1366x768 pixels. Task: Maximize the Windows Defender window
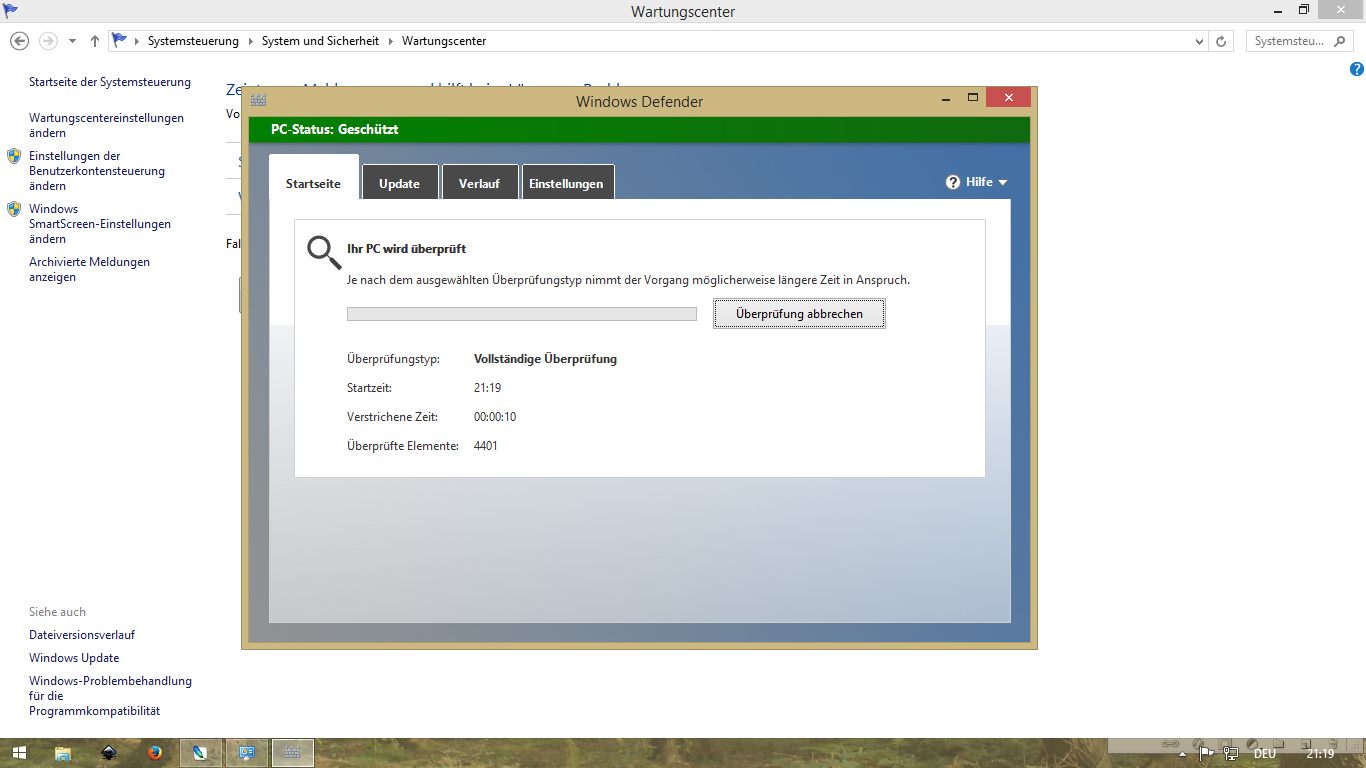click(x=972, y=98)
